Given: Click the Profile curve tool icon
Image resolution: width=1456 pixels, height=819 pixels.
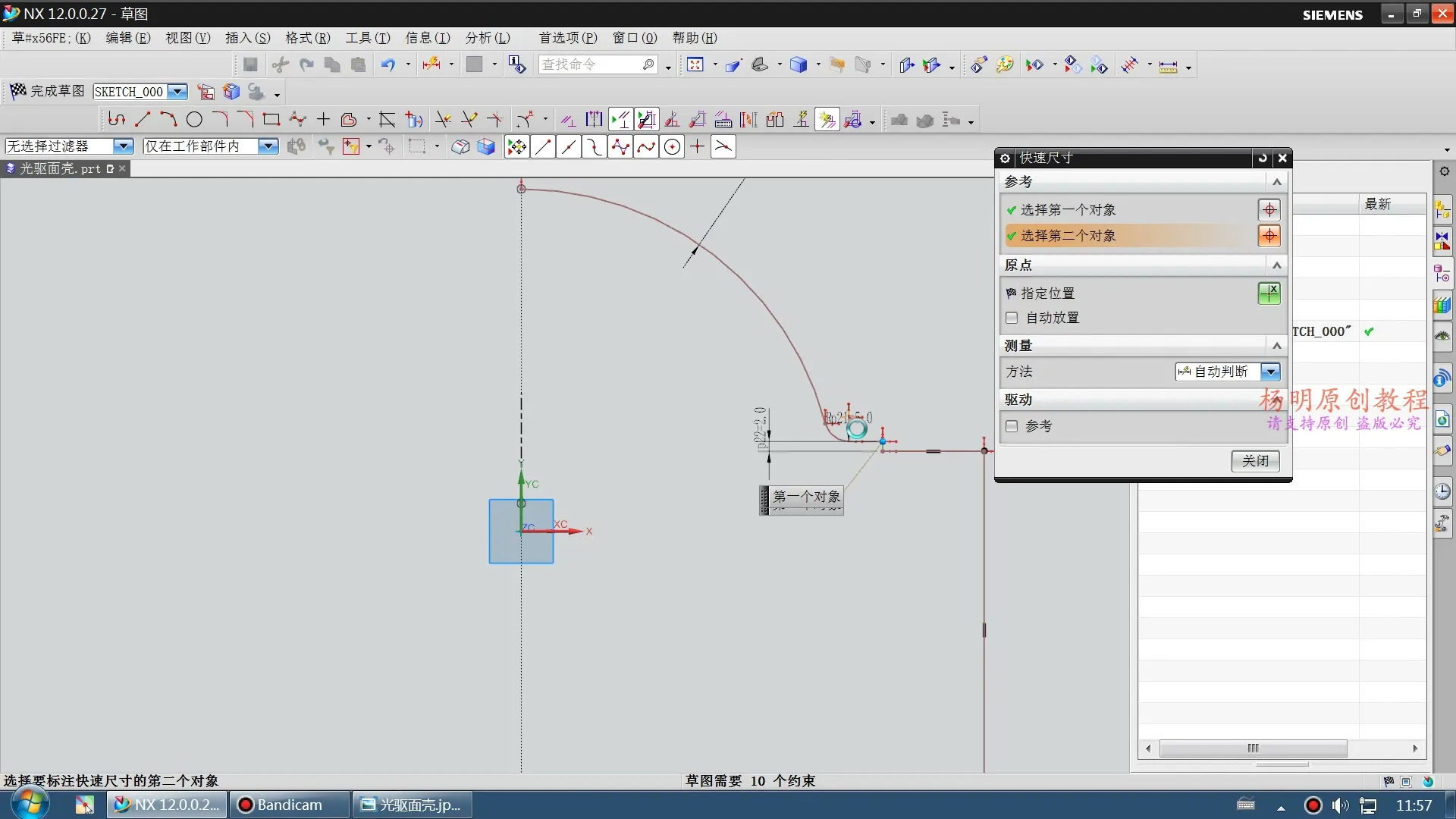Looking at the screenshot, I should tap(116, 119).
